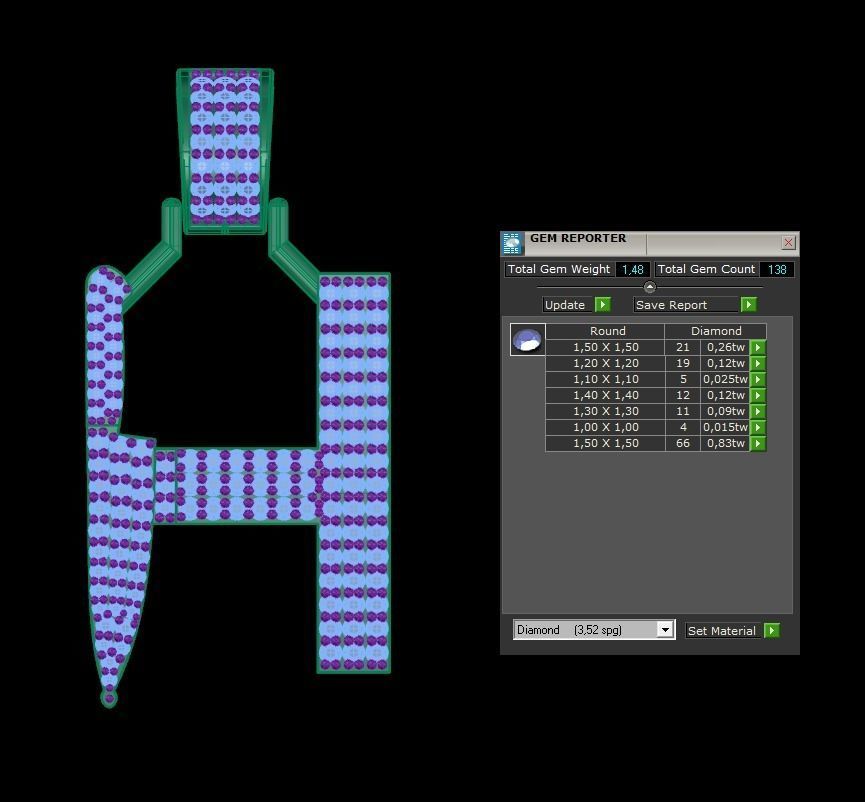Click the Update button
The height and width of the screenshot is (802, 865).
[568, 305]
